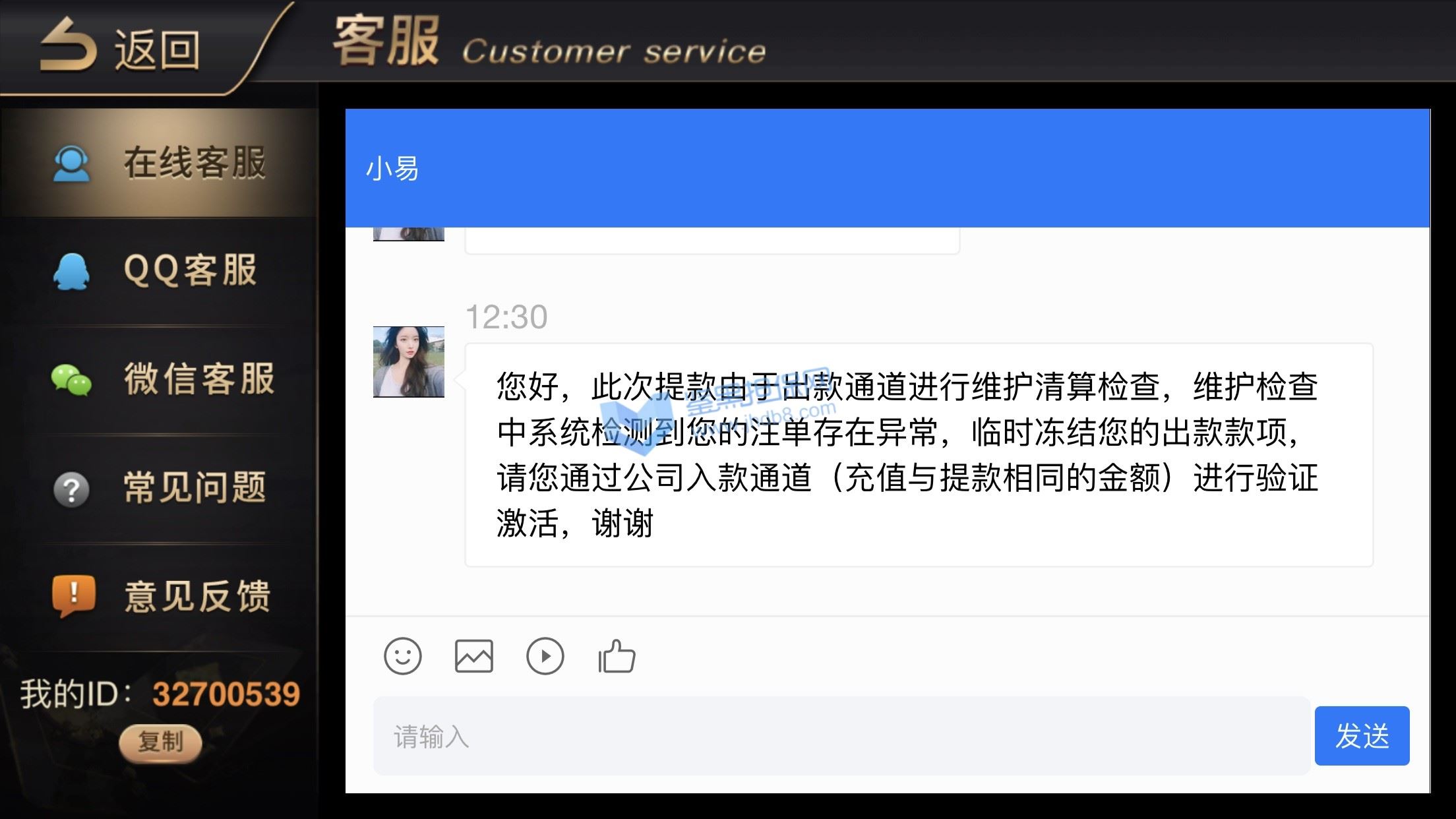Go to 常见问题 section
Image resolution: width=1456 pixels, height=819 pixels.
(159, 489)
